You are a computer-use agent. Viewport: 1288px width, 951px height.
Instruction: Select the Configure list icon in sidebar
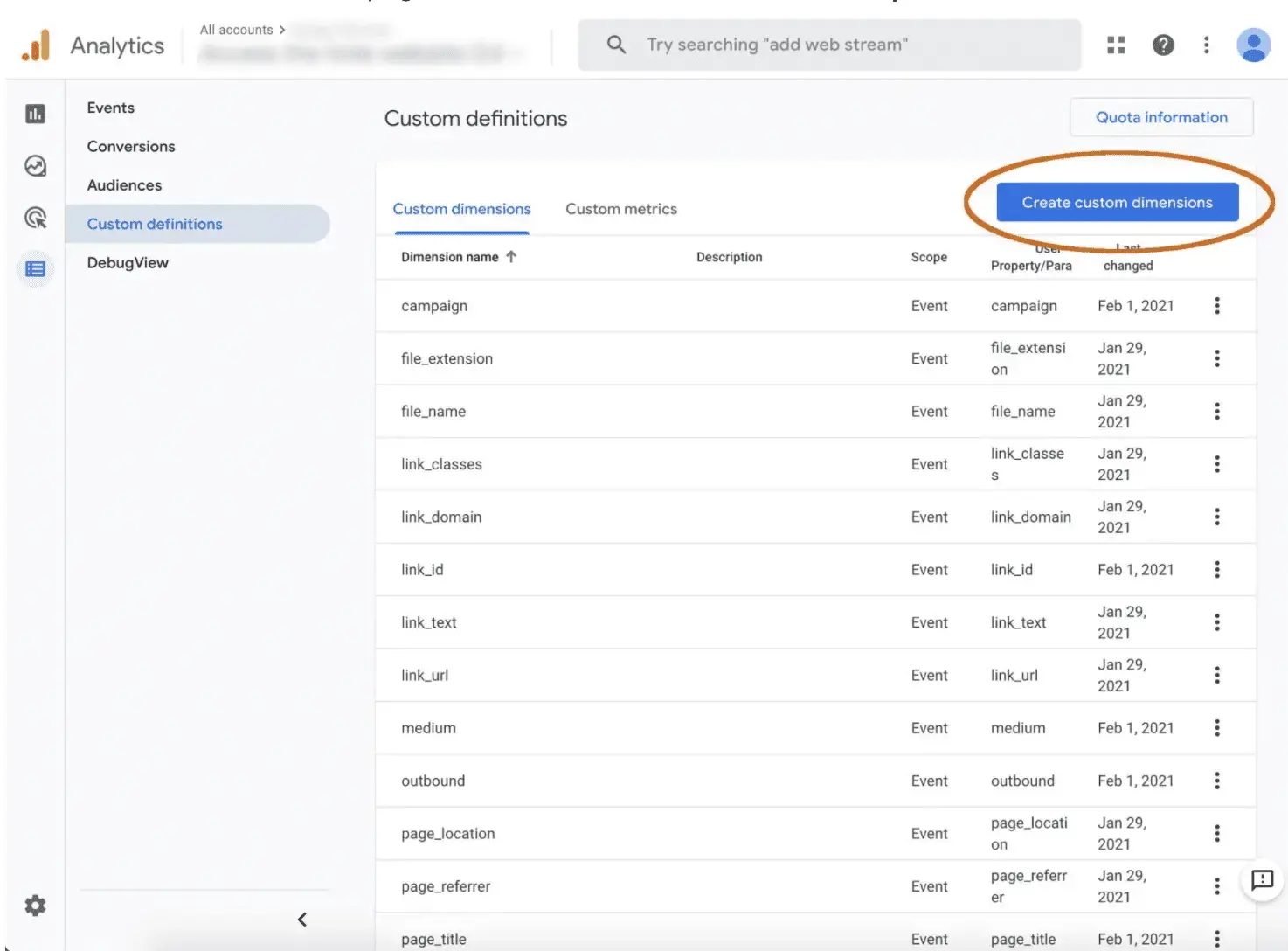click(35, 269)
